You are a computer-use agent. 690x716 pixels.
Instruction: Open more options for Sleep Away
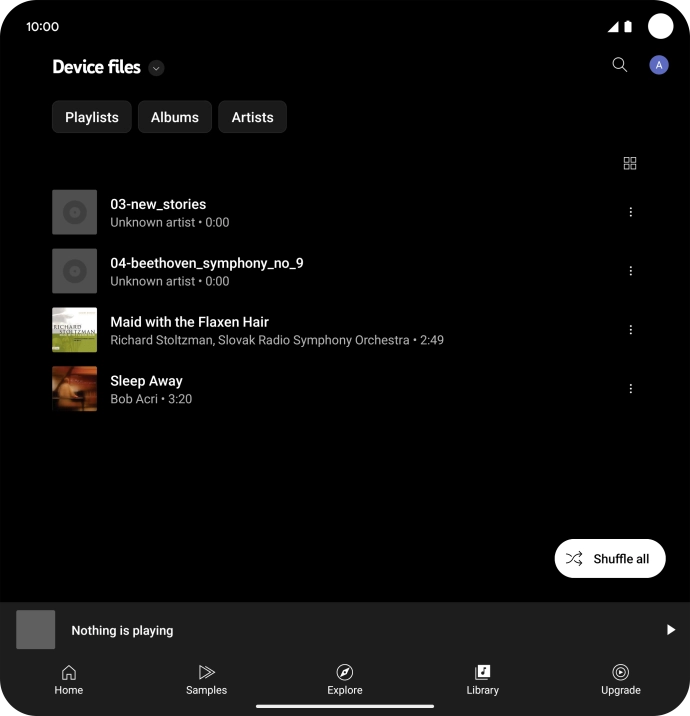click(x=630, y=389)
